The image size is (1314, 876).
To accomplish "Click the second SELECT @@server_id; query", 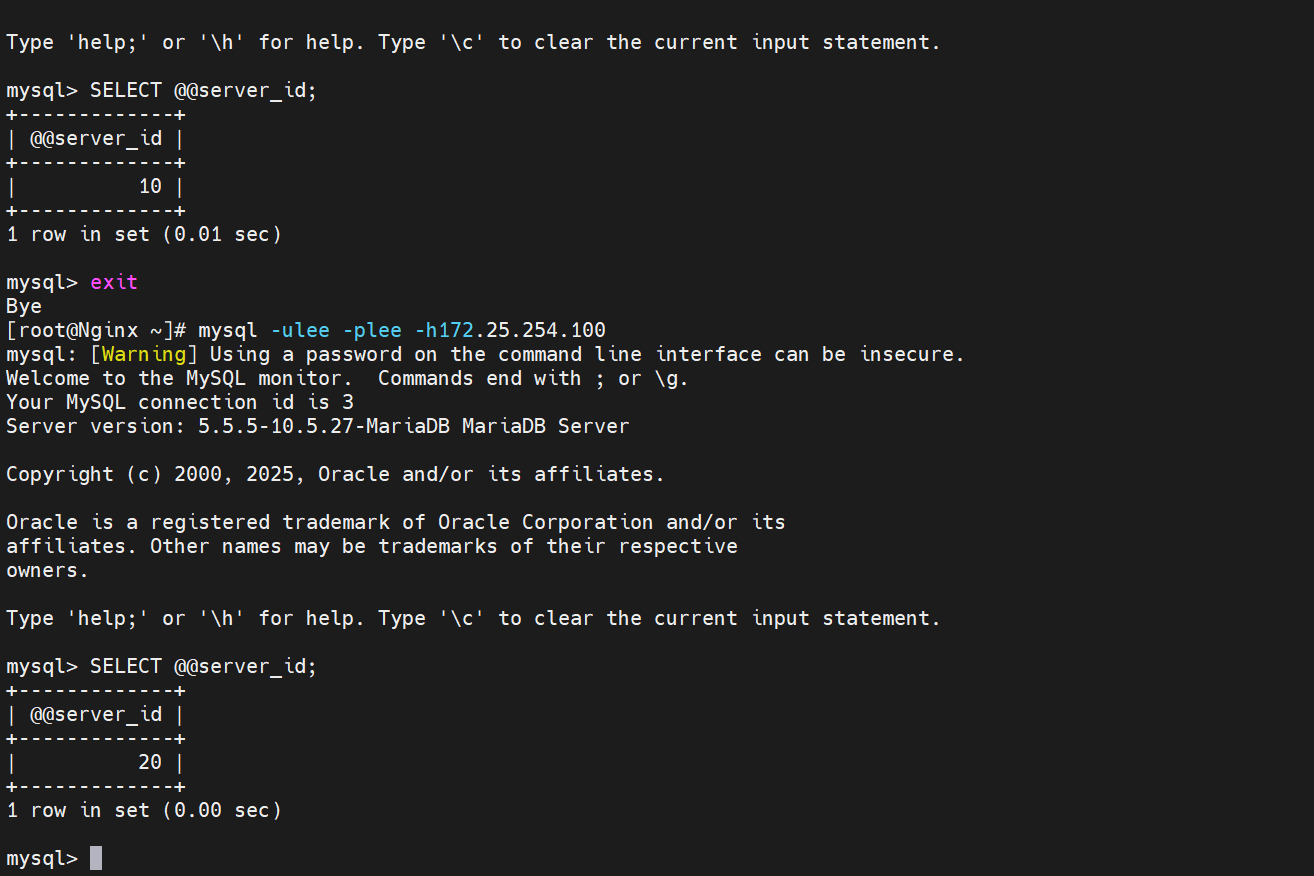I will pyautogui.click(x=204, y=666).
